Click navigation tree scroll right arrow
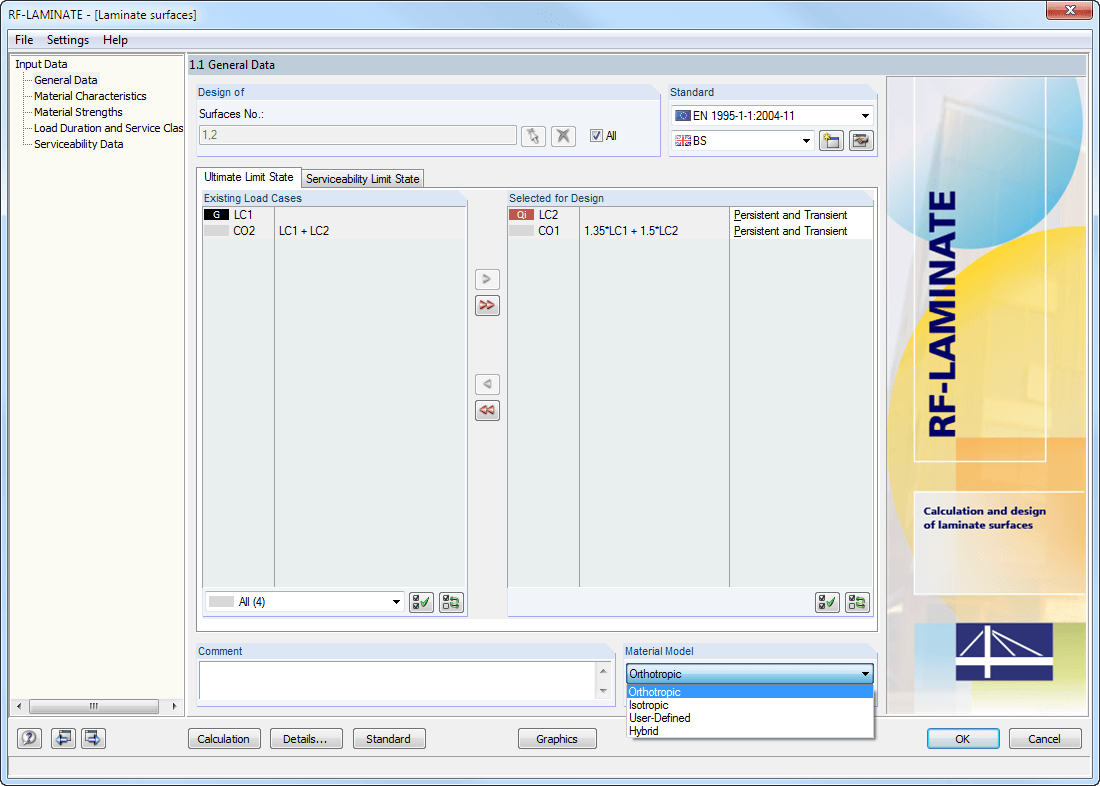Screen dimensions: 1100x786 tap(174, 707)
